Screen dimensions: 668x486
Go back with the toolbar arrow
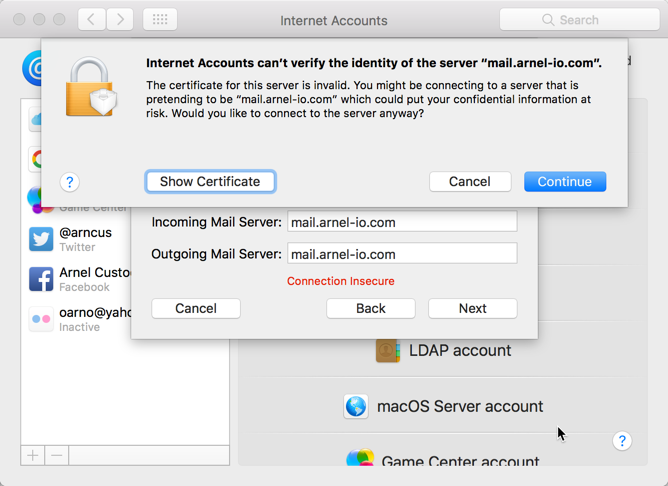[91, 19]
